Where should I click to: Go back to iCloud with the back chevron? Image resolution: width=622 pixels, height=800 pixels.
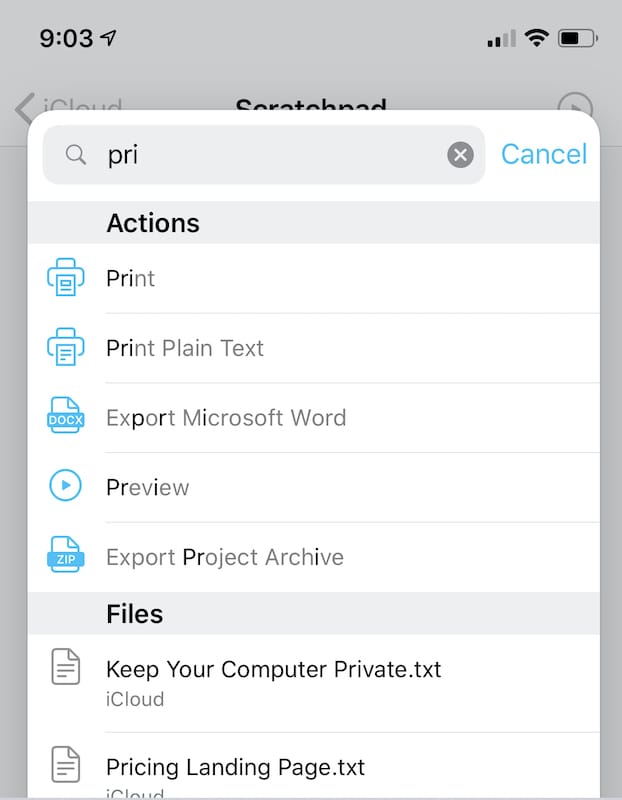26,107
